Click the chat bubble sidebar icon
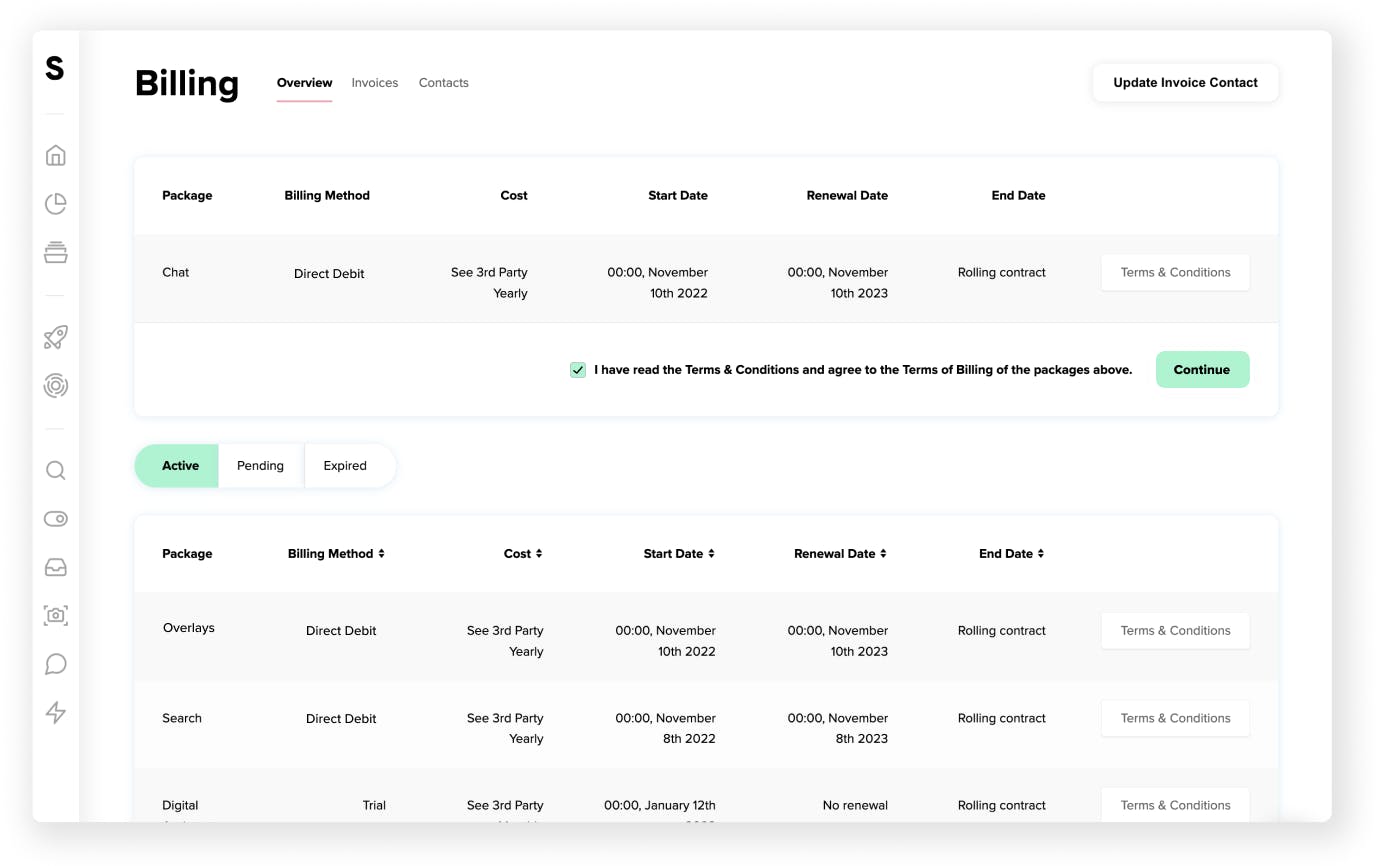Viewport: 1380px width, 866px height. (56, 664)
